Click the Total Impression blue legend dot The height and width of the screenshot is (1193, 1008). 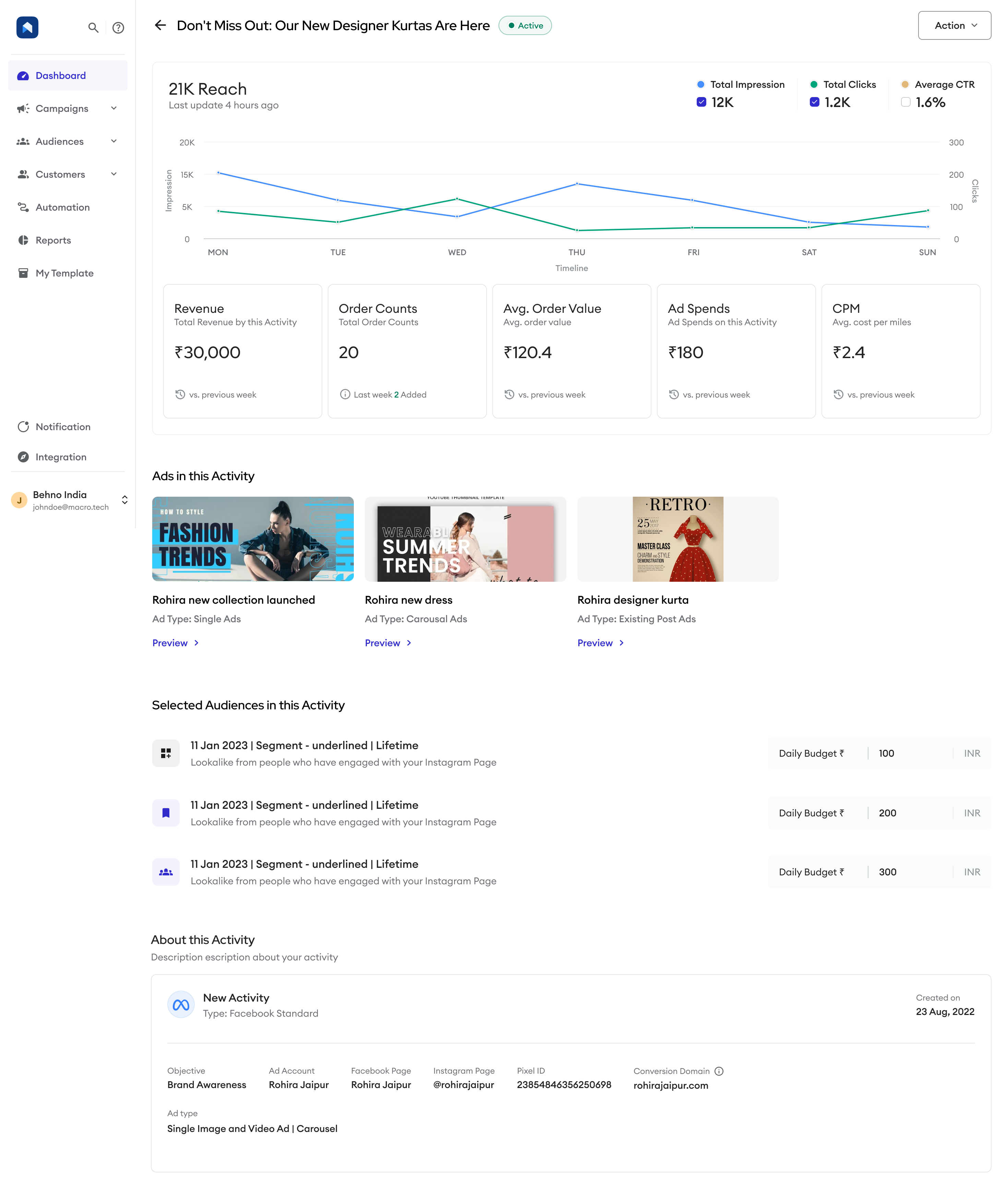[x=700, y=85]
